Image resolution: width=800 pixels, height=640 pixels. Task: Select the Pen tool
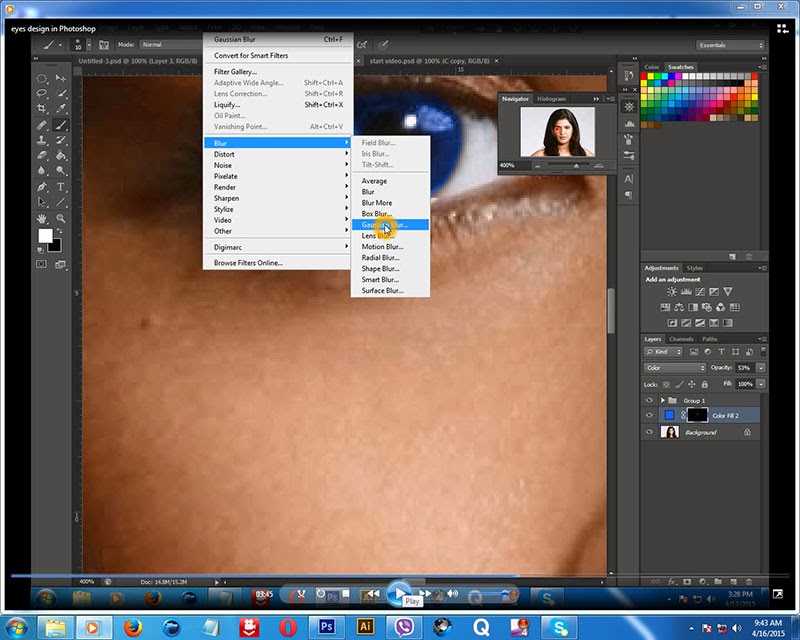42,187
